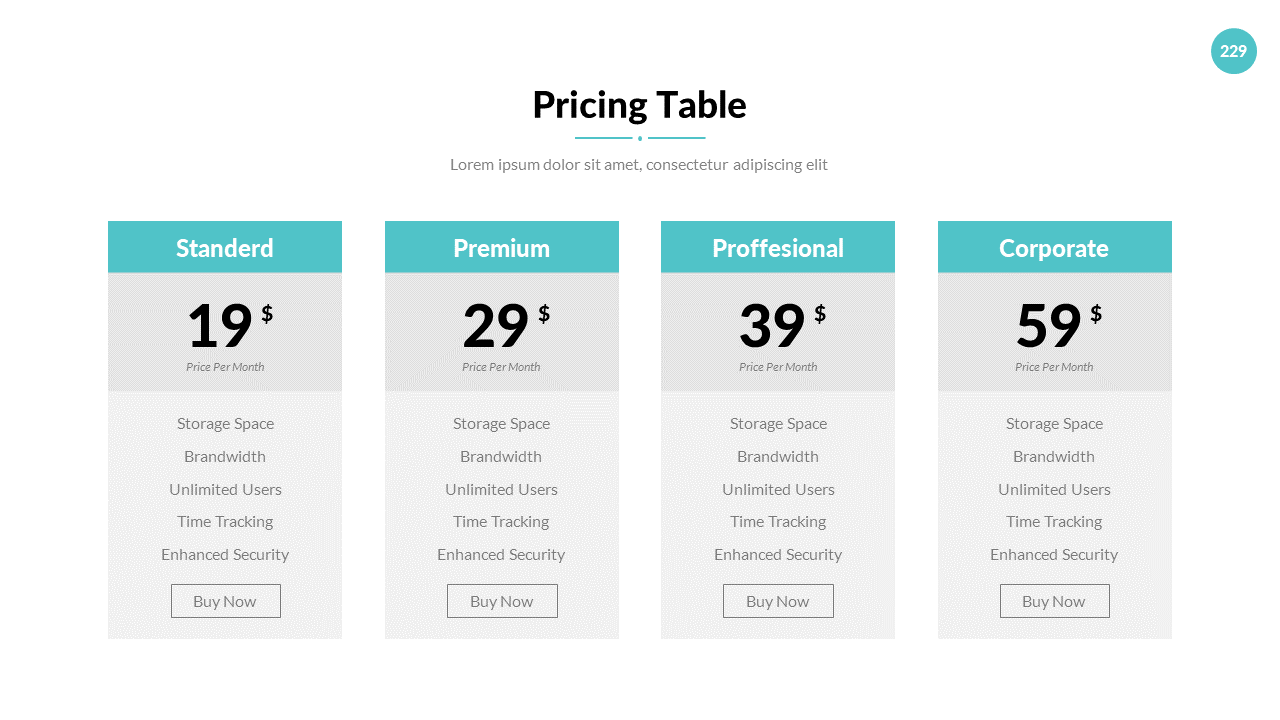Click the 19 dollar price
This screenshot has width=1280, height=720.
(x=221, y=326)
